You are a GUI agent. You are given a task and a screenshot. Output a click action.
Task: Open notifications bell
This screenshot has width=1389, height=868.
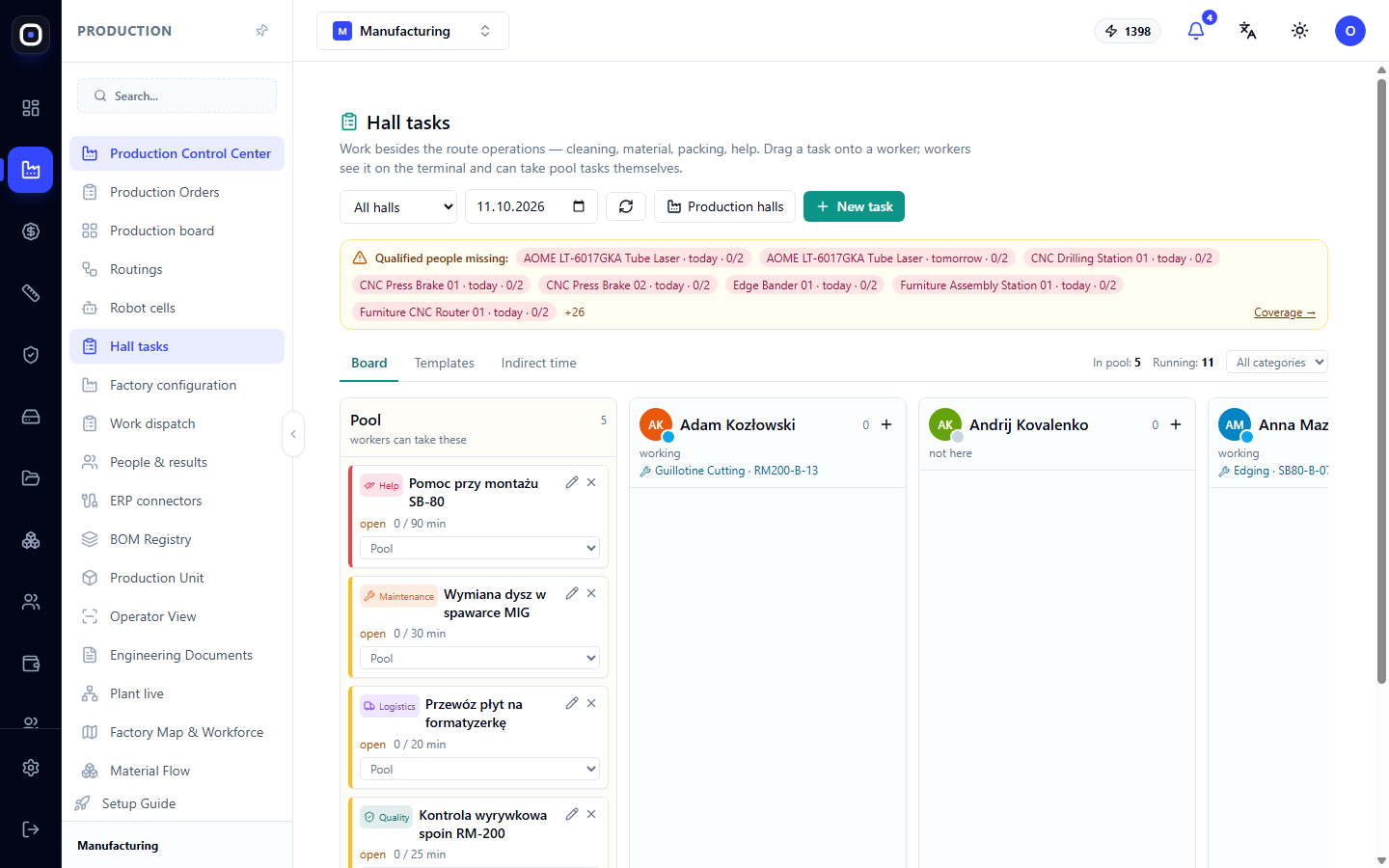tap(1196, 31)
